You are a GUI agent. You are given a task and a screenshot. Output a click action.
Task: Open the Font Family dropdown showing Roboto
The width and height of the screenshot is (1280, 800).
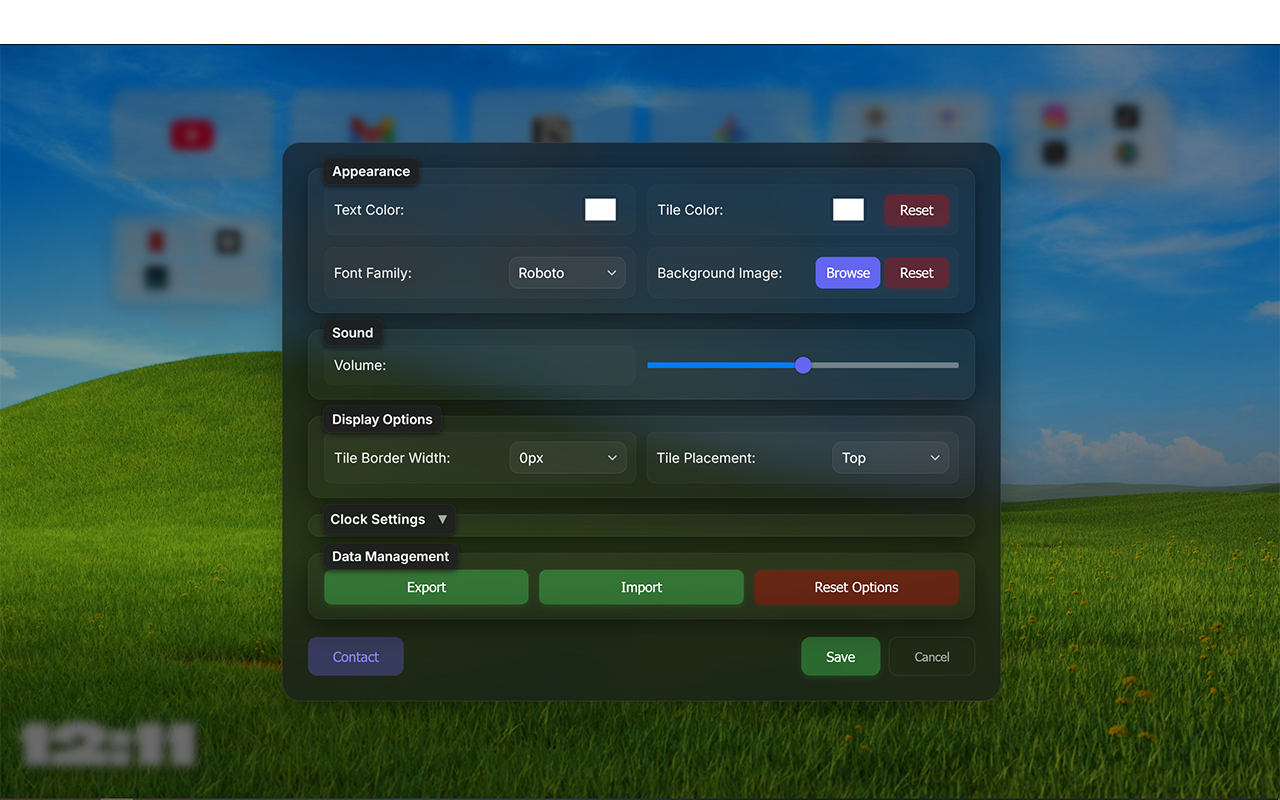tap(567, 273)
